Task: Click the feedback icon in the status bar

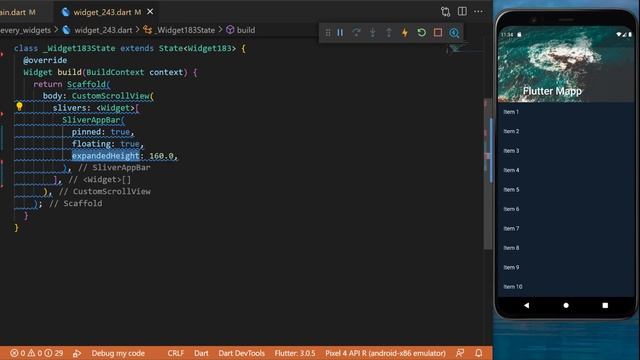Action: [x=460, y=353]
